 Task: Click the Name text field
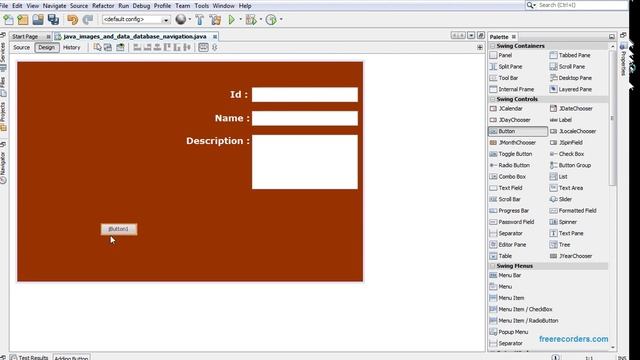pyautogui.click(x=305, y=118)
